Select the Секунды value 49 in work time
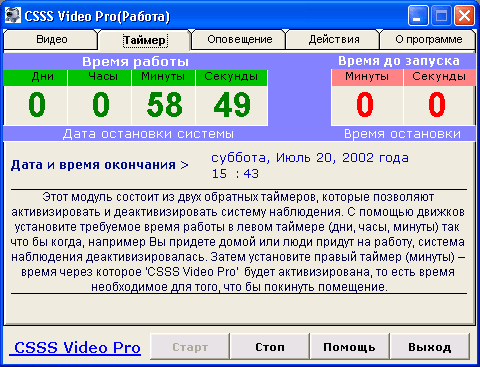Image resolution: width=480 pixels, height=367 pixels. pos(232,105)
